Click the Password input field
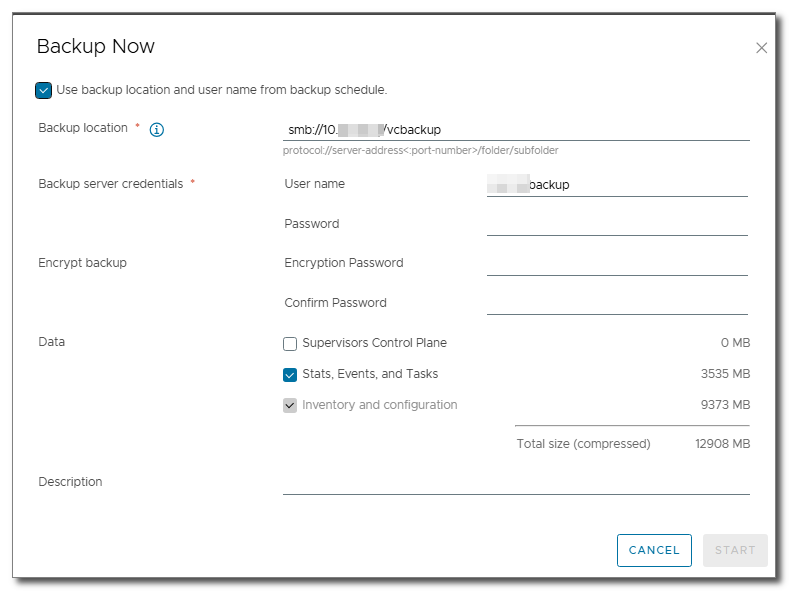 click(x=616, y=224)
